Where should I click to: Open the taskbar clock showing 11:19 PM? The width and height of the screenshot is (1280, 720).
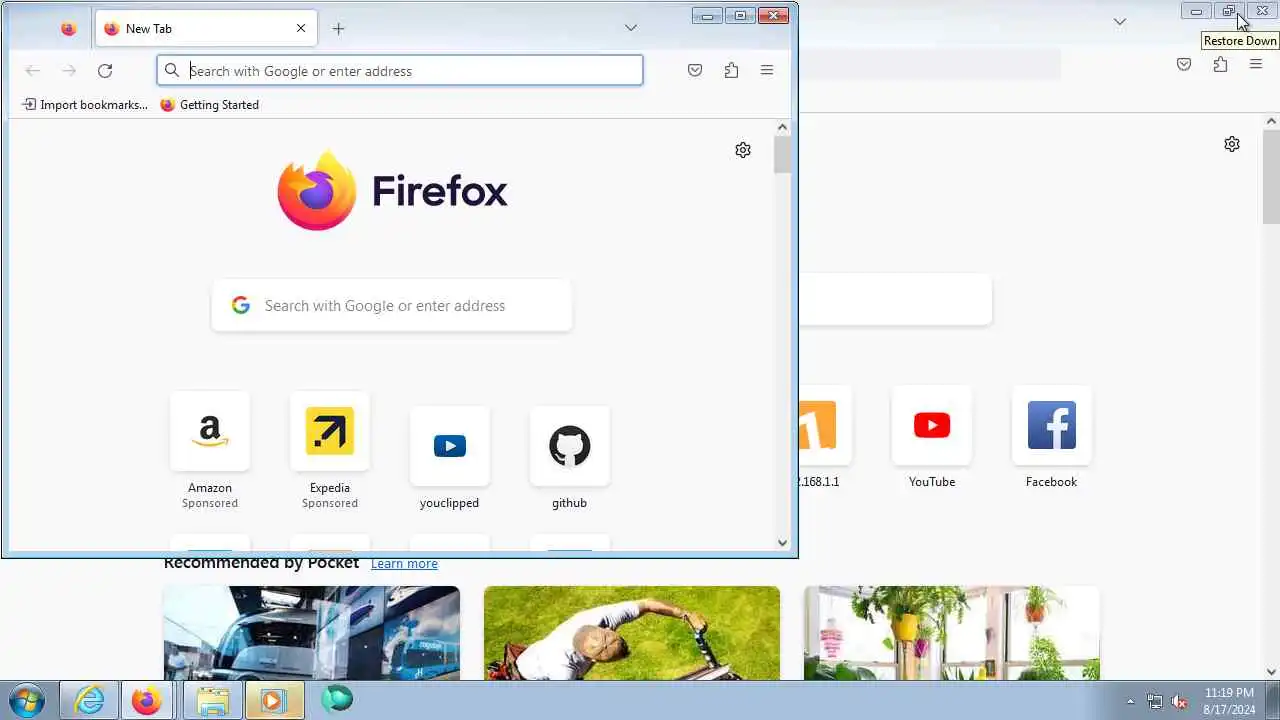[x=1229, y=700]
